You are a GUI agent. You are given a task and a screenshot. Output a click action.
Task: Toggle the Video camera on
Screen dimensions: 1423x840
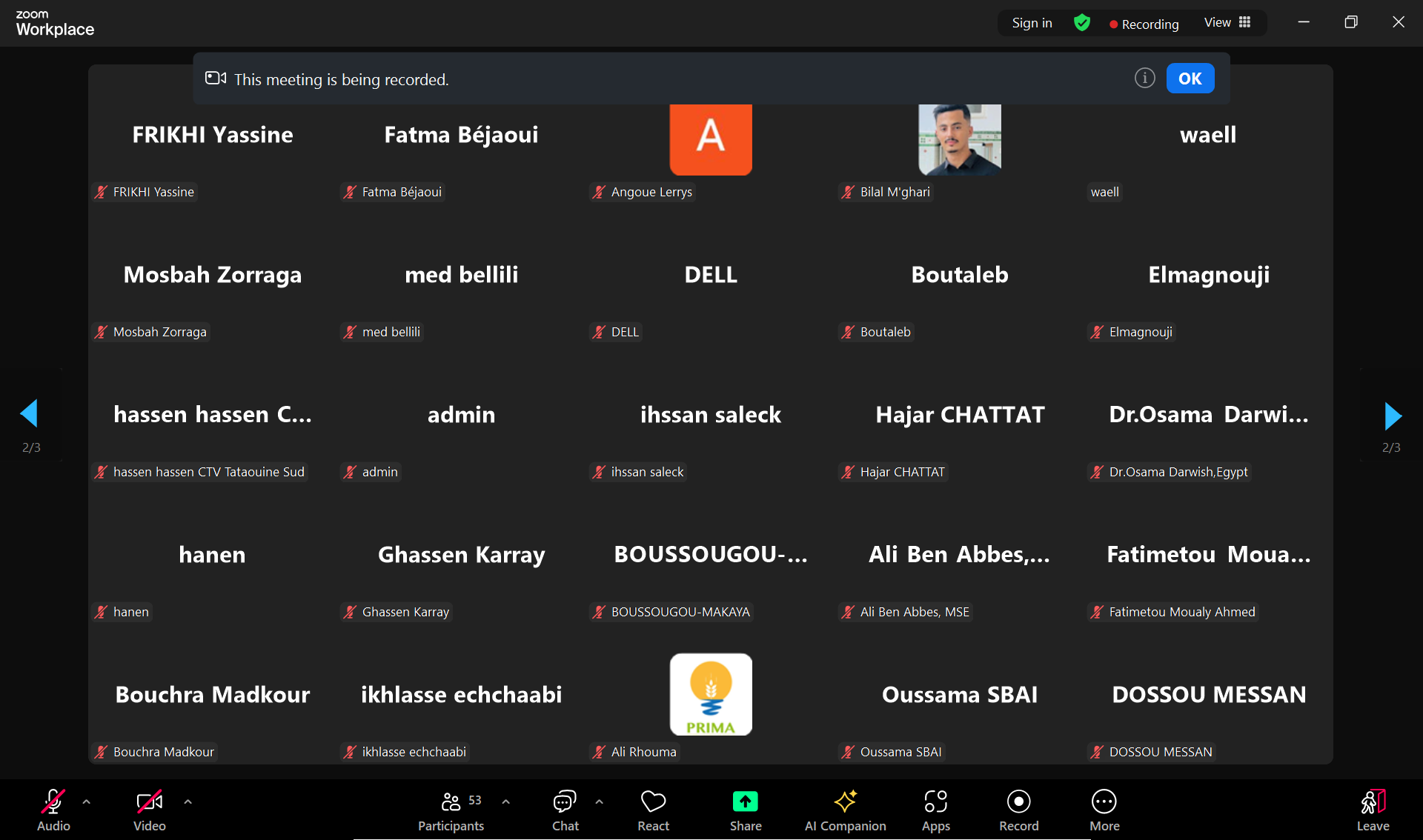click(148, 802)
